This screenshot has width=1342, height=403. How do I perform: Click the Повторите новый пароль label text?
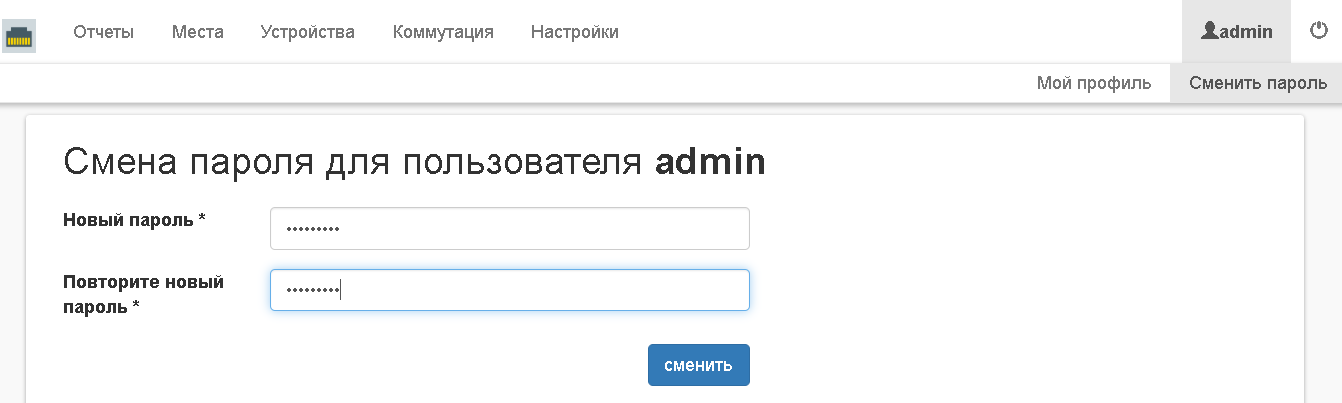[143, 282]
